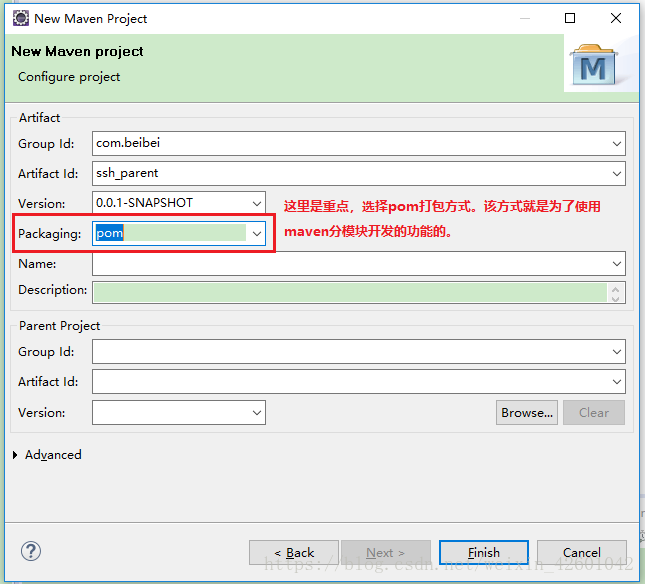Click Finish to create the project

point(484,553)
